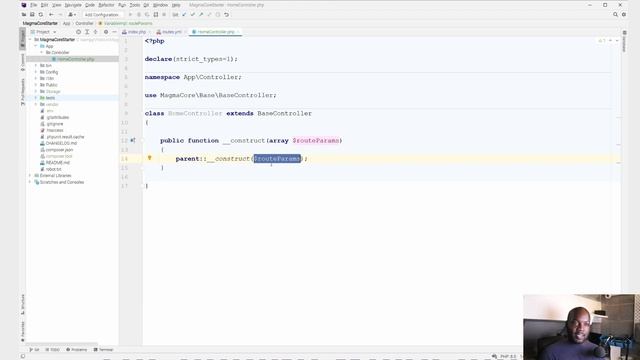Click the App breadcrumb
The height and width of the screenshot is (360, 640).
click(66, 24)
